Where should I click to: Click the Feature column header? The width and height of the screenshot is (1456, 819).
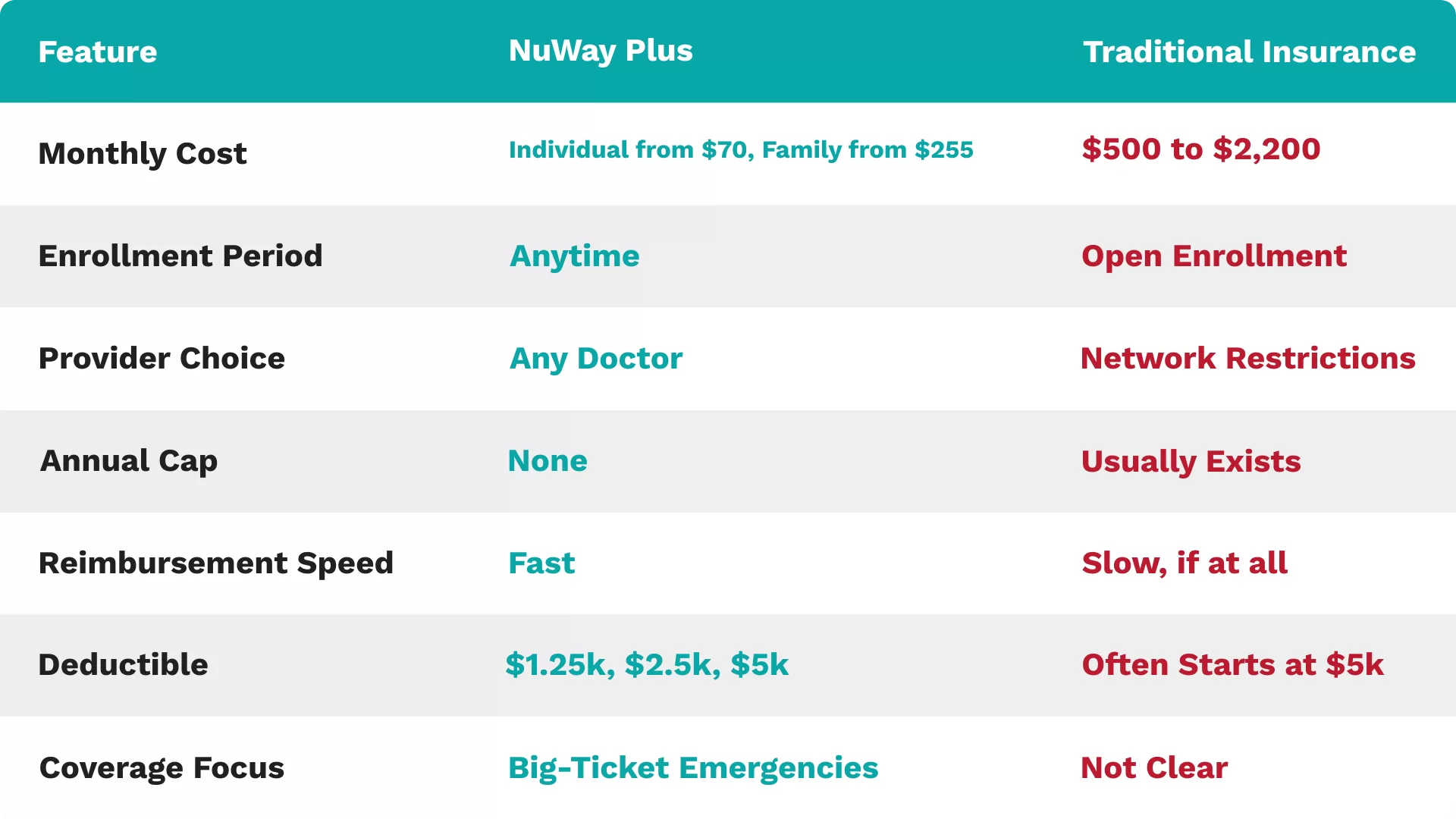coord(98,52)
